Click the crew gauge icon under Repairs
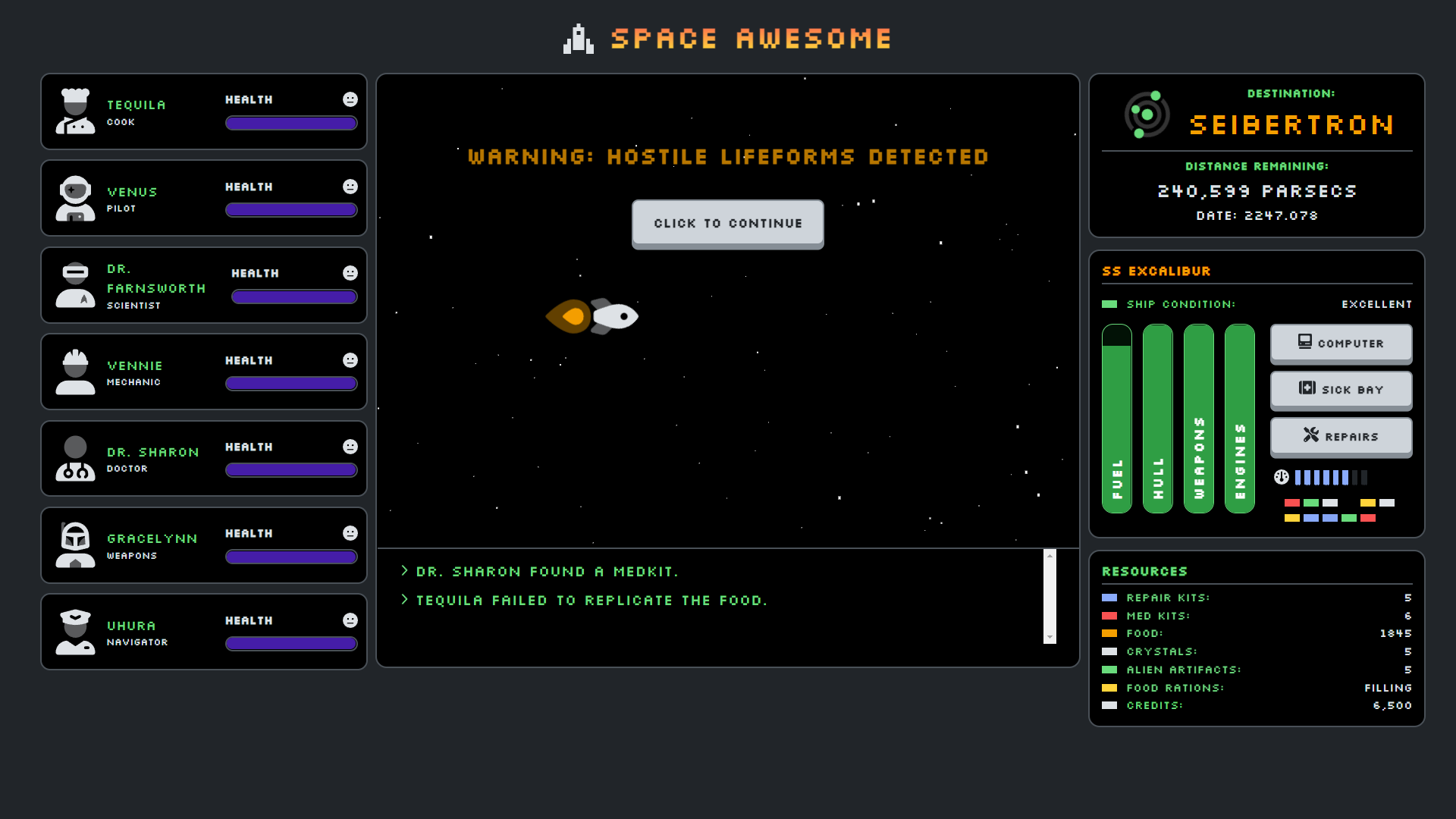Screen dimensions: 1456x819 pyautogui.click(x=1281, y=477)
